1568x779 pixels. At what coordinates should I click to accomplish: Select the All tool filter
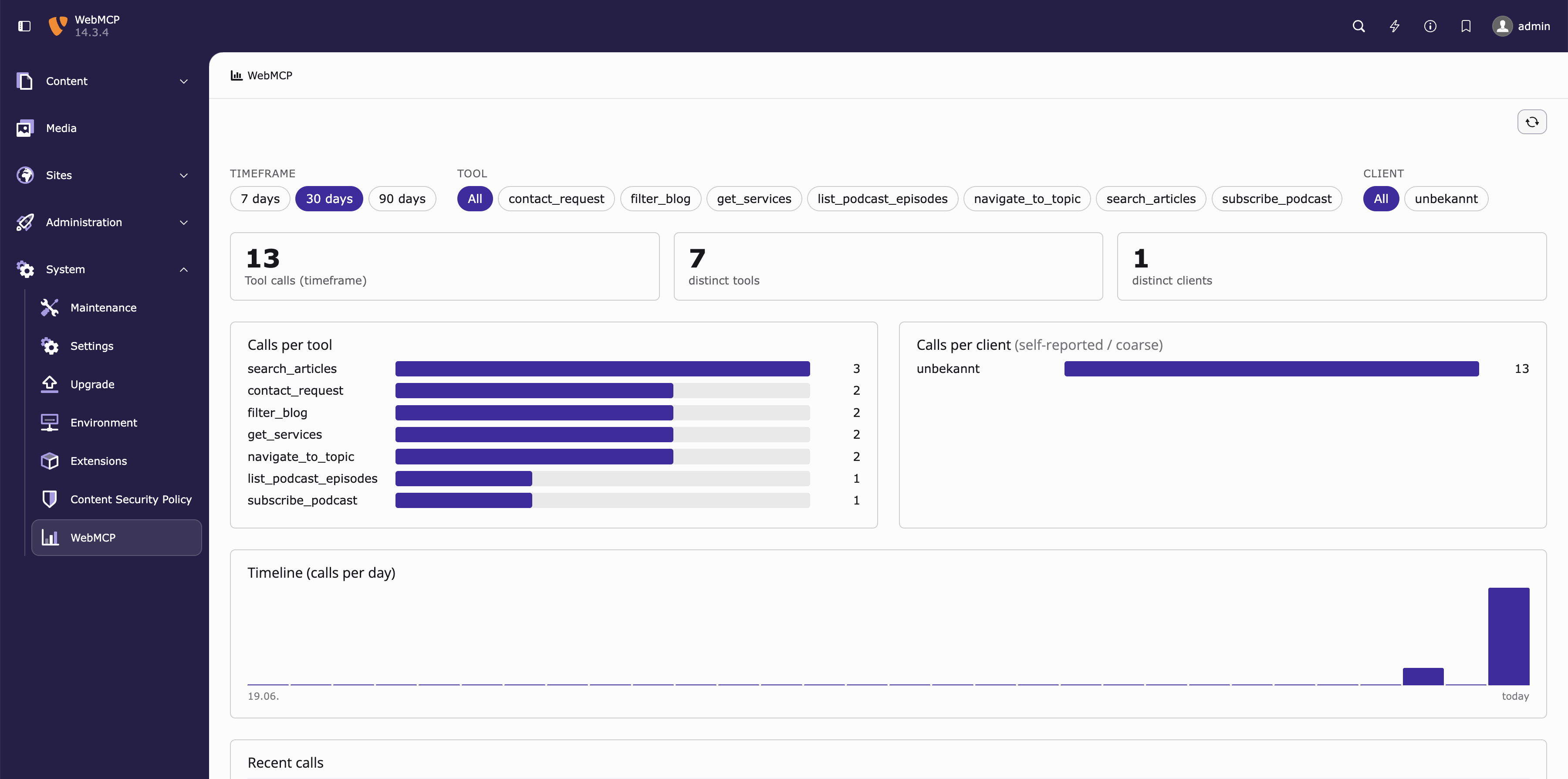click(x=475, y=199)
